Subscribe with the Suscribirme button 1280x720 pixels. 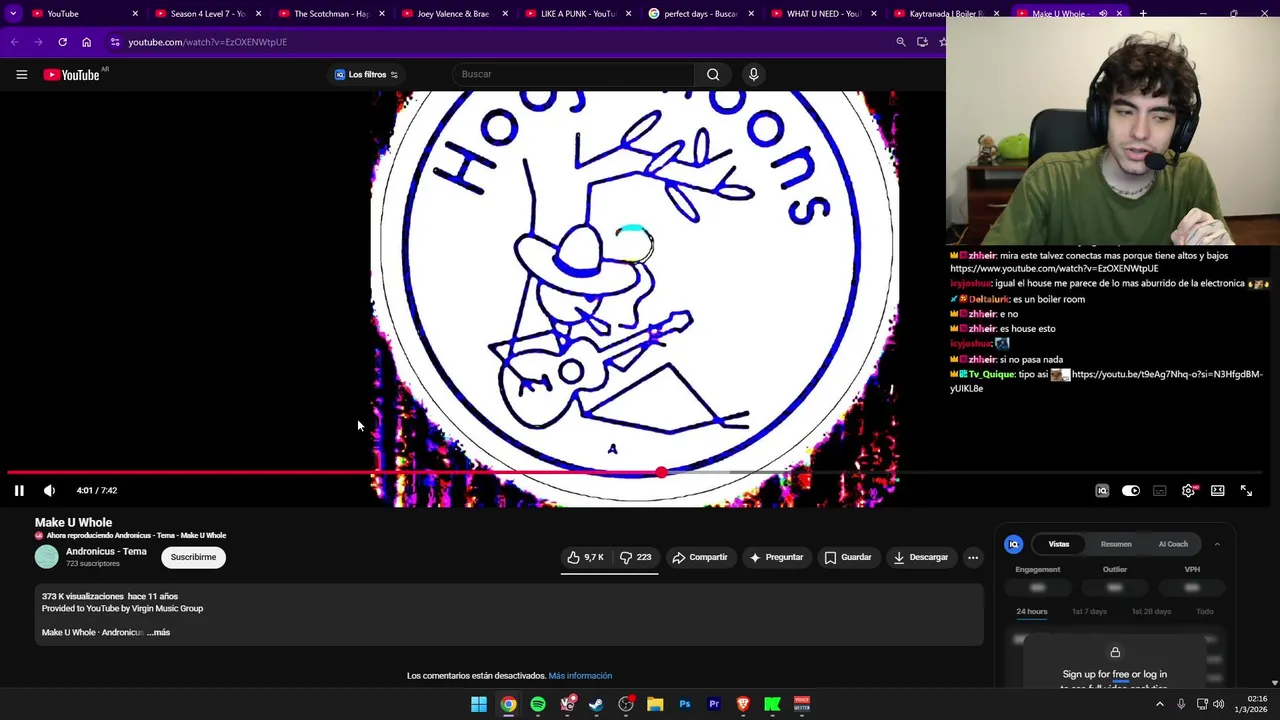point(193,557)
